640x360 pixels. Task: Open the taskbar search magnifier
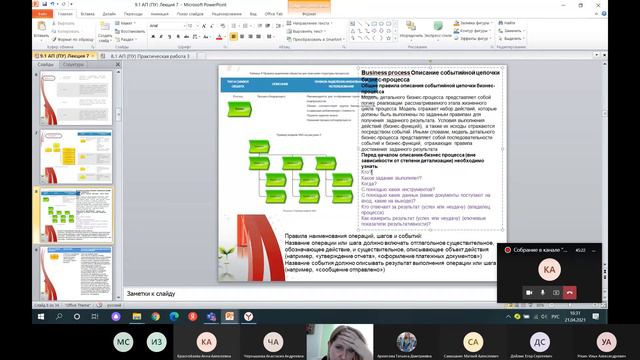click(59, 316)
